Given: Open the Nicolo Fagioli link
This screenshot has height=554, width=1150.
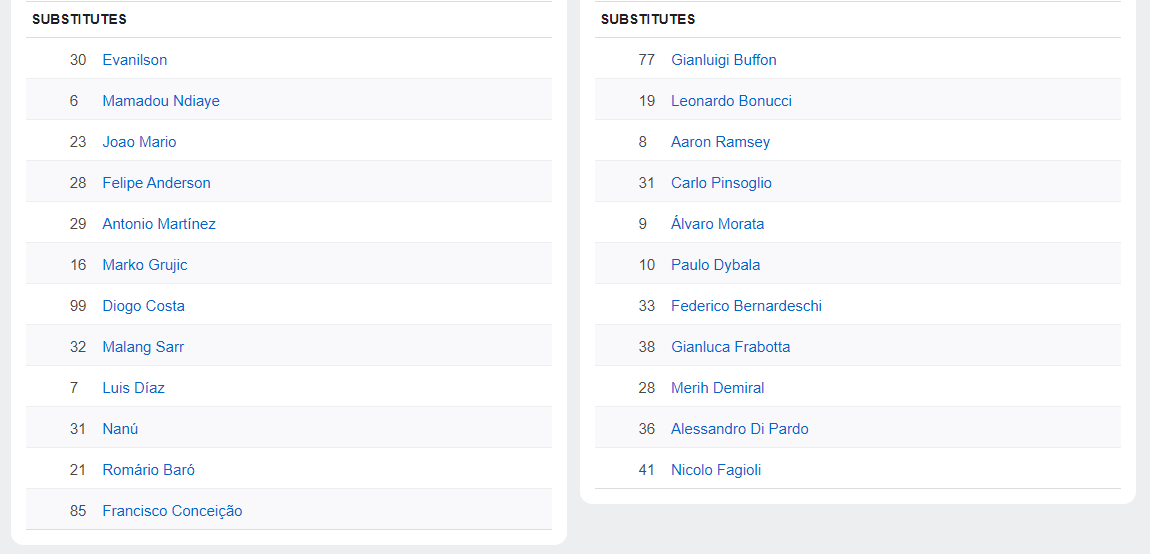Looking at the screenshot, I should pyautogui.click(x=716, y=470).
